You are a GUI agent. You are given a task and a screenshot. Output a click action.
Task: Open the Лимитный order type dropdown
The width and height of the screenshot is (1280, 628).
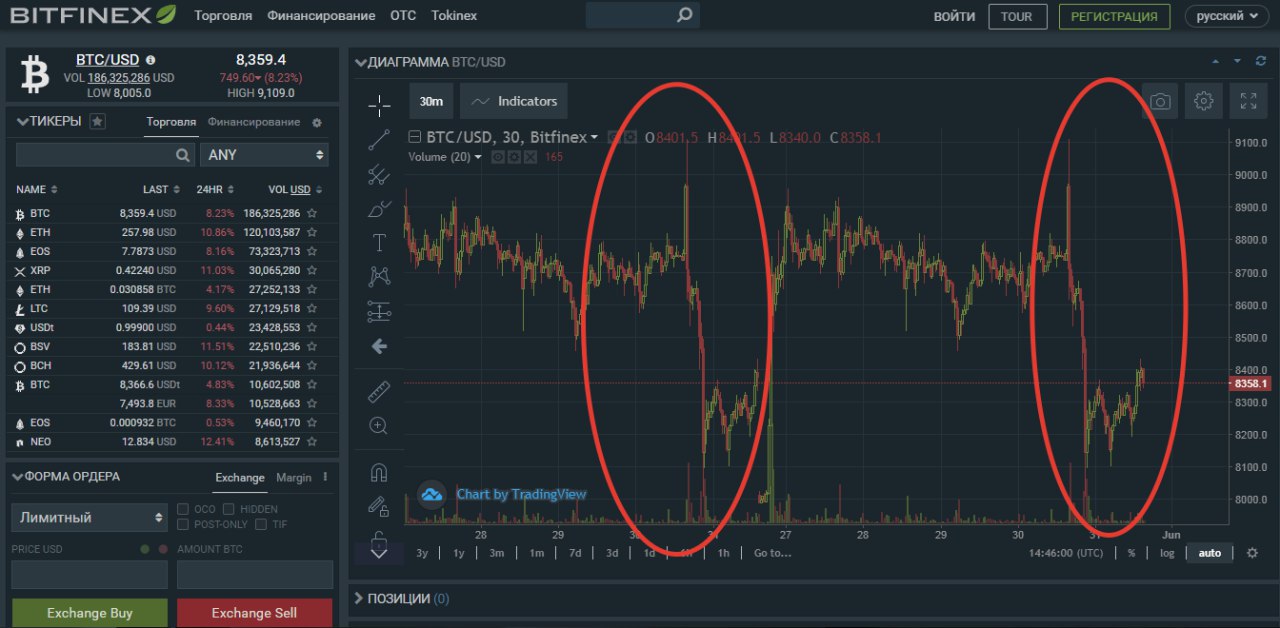tap(89, 517)
